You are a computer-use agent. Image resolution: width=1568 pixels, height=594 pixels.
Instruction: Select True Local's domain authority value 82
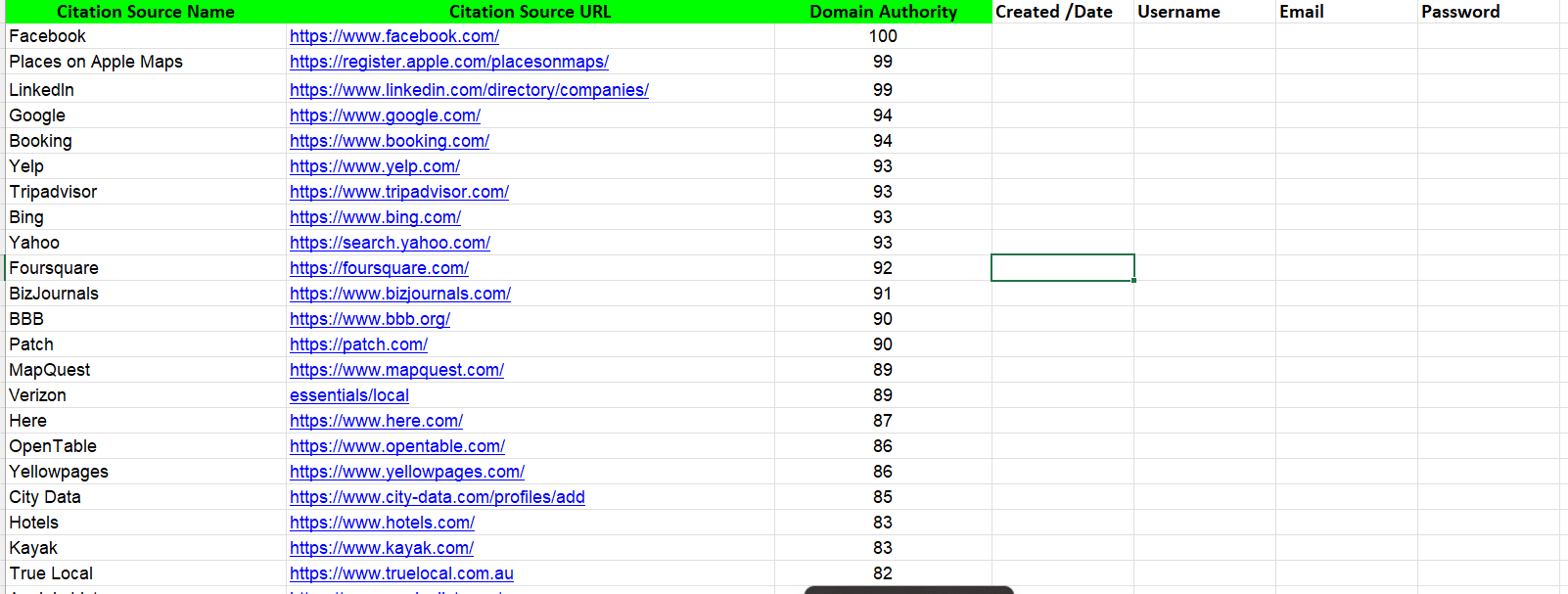pos(883,573)
